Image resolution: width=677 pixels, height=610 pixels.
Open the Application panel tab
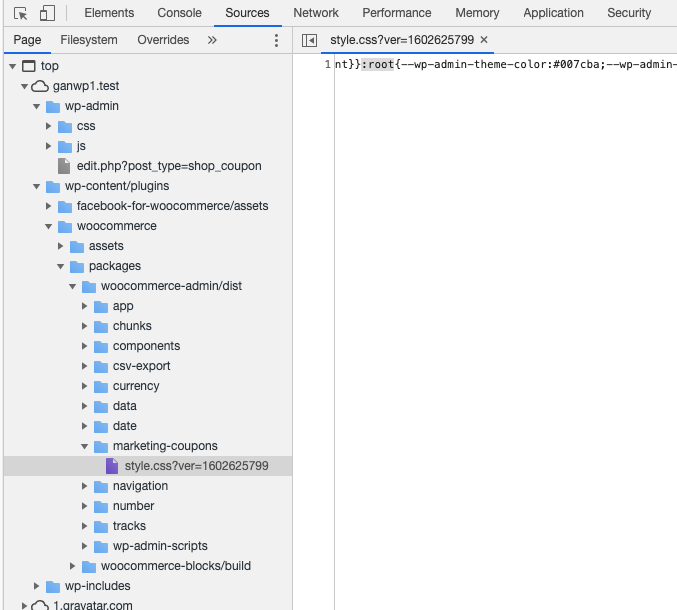554,13
